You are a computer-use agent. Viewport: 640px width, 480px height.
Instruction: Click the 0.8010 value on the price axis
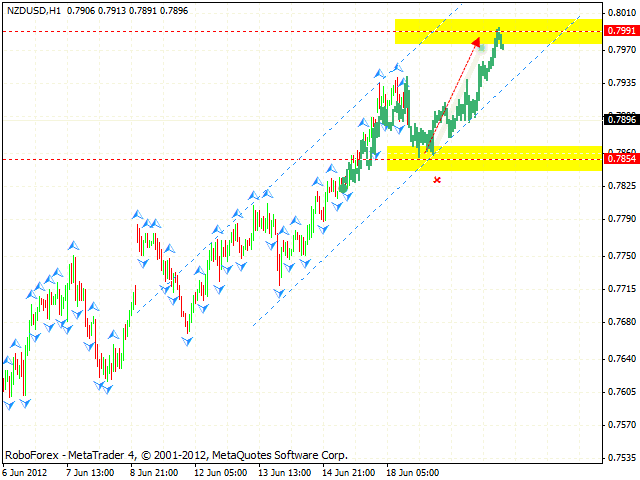point(618,13)
